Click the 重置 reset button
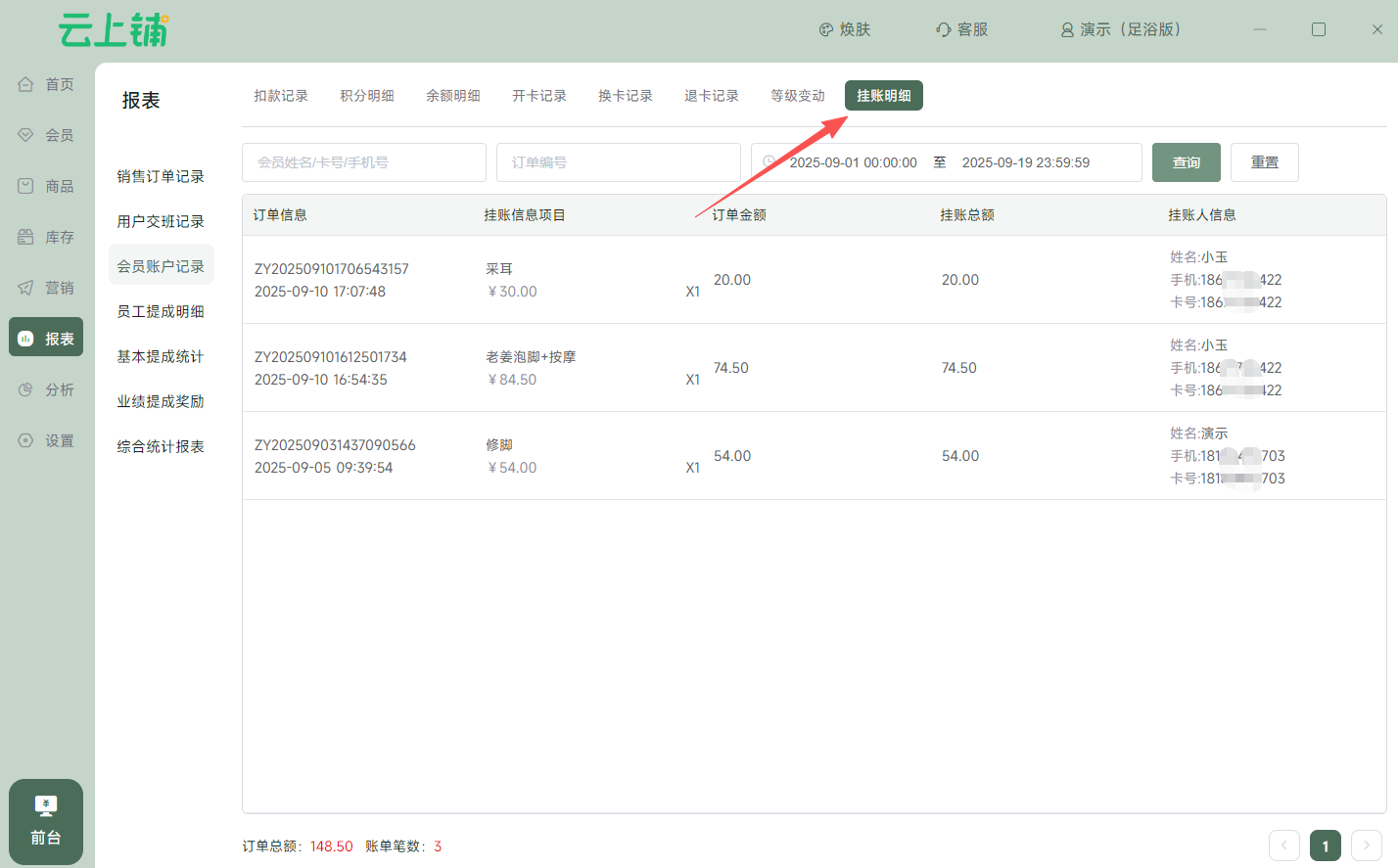This screenshot has width=1398, height=868. click(x=1265, y=162)
